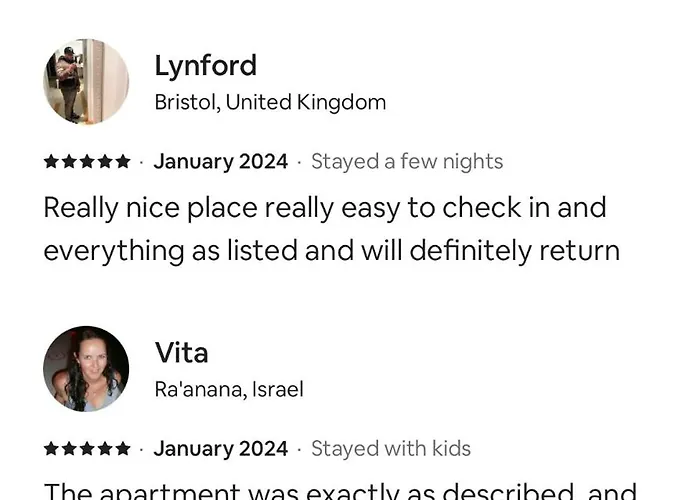700x500 pixels.
Task: Click January 2024 on Lynford's review
Action: (221, 162)
